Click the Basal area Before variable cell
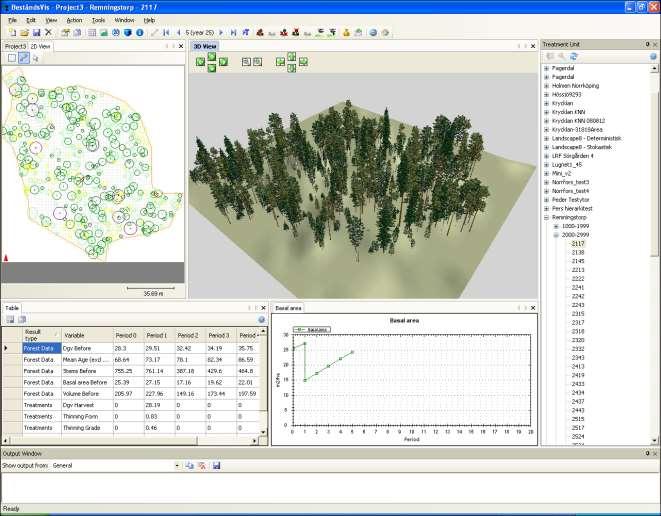The height and width of the screenshot is (516, 661). (x=87, y=382)
